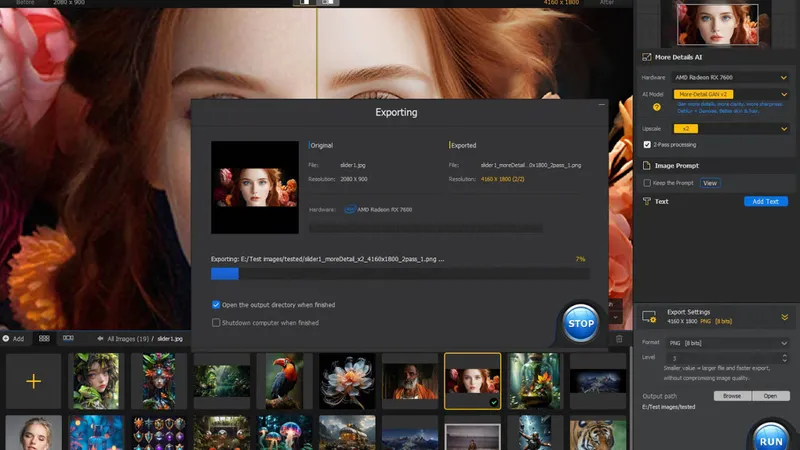Toggle the 2-Pass processing checkbox
The height and width of the screenshot is (450, 800).
click(647, 144)
